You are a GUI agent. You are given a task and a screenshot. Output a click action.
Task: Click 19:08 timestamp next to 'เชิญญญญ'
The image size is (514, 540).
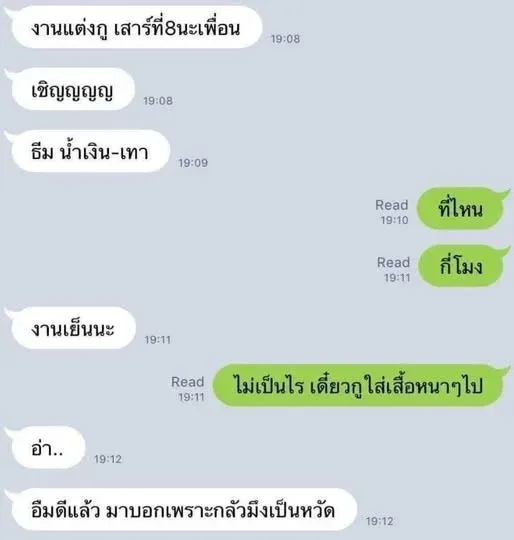tap(158, 101)
